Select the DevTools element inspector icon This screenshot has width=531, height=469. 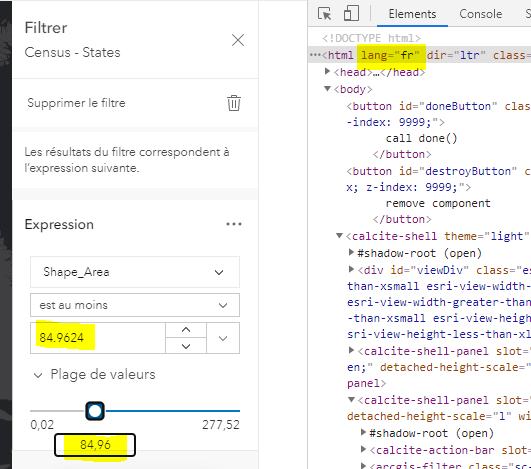tap(324, 14)
